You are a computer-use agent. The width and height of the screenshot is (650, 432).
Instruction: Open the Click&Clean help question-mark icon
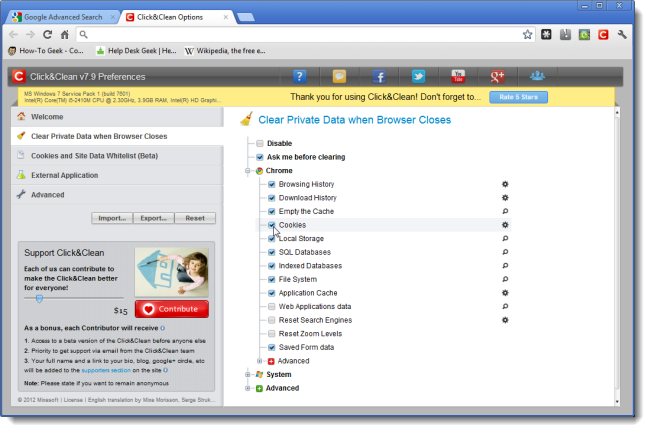(299, 76)
